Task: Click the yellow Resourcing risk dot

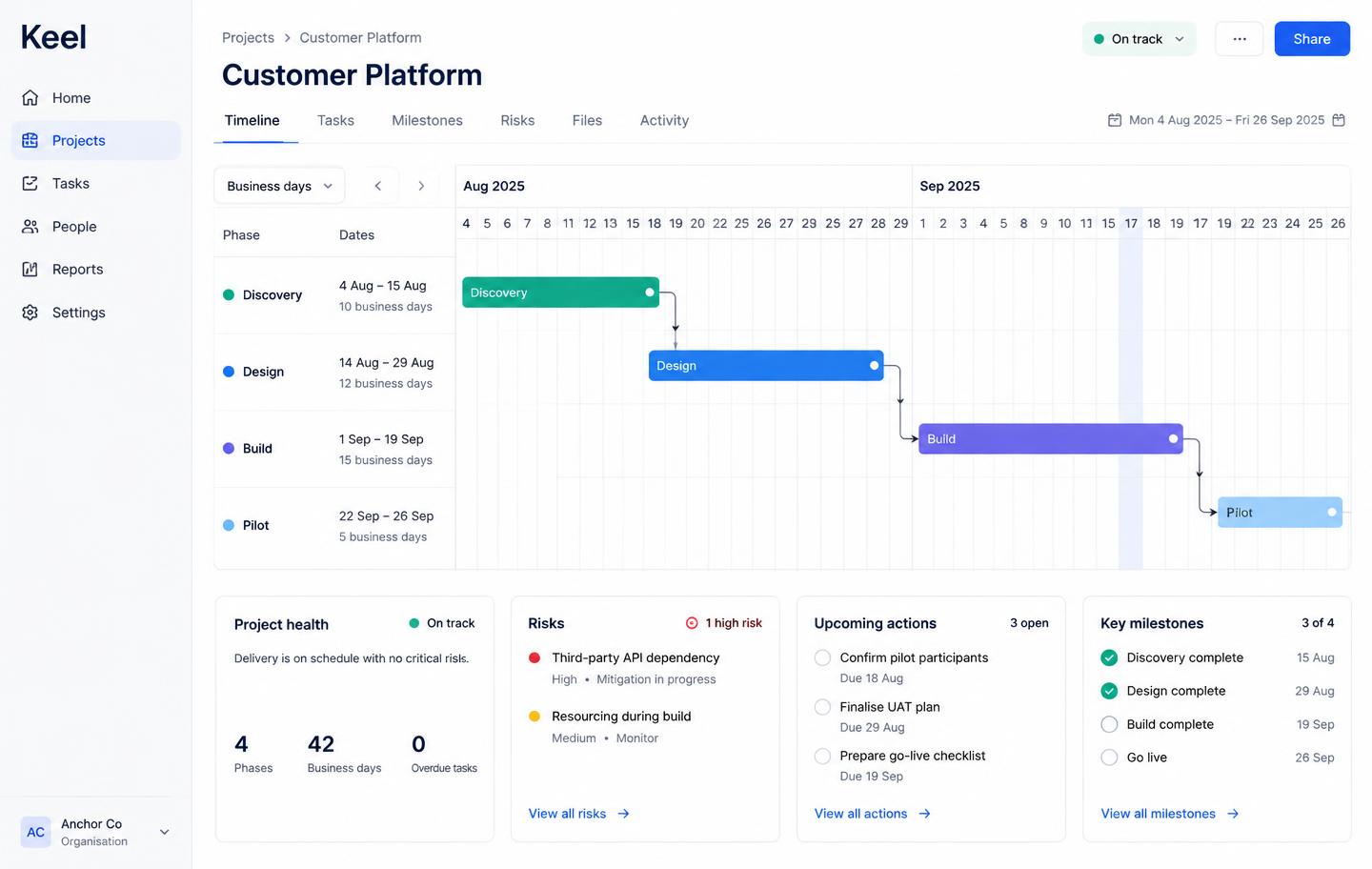Action: click(535, 717)
